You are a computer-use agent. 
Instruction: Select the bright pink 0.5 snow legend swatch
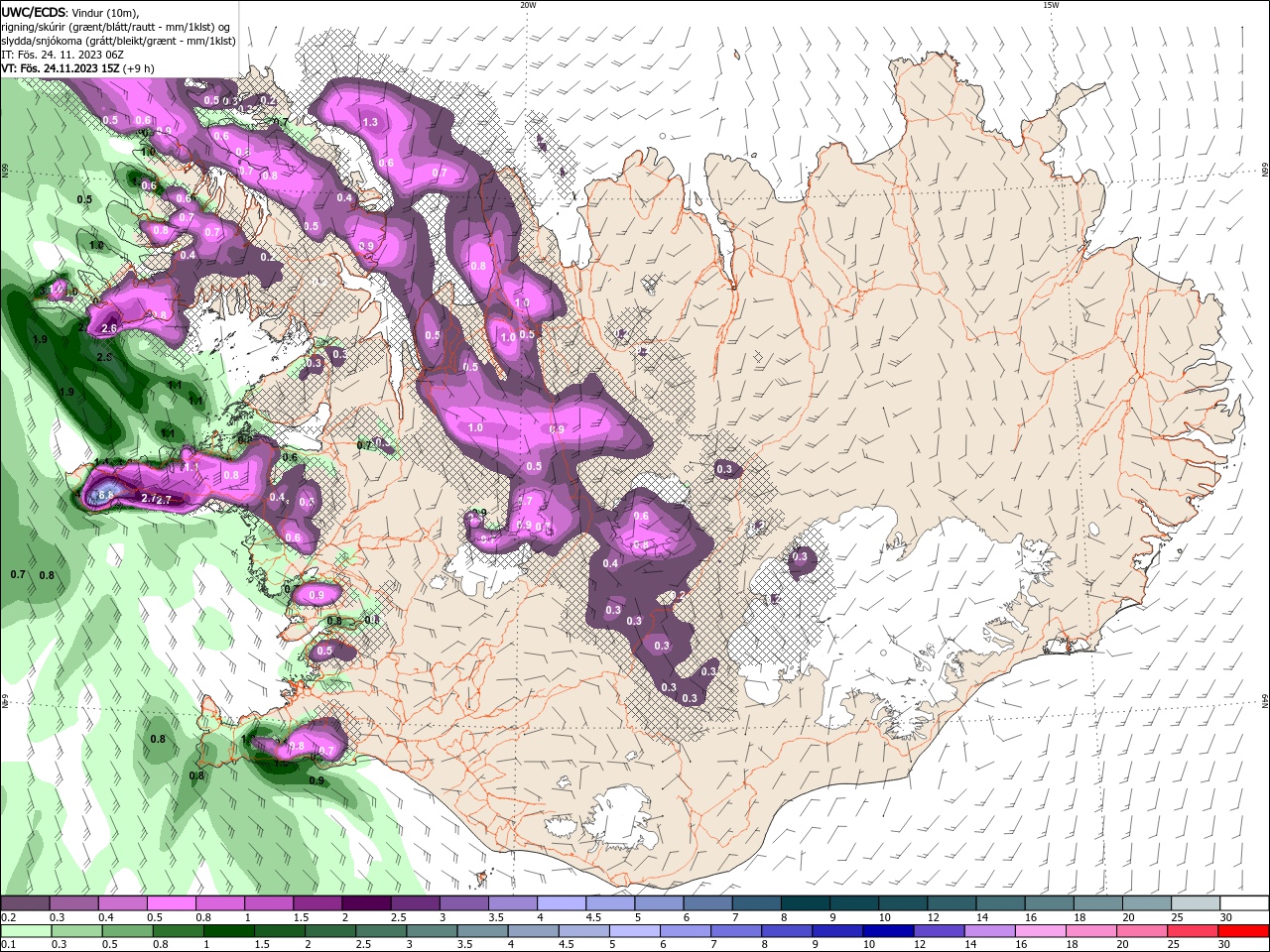[x=171, y=903]
